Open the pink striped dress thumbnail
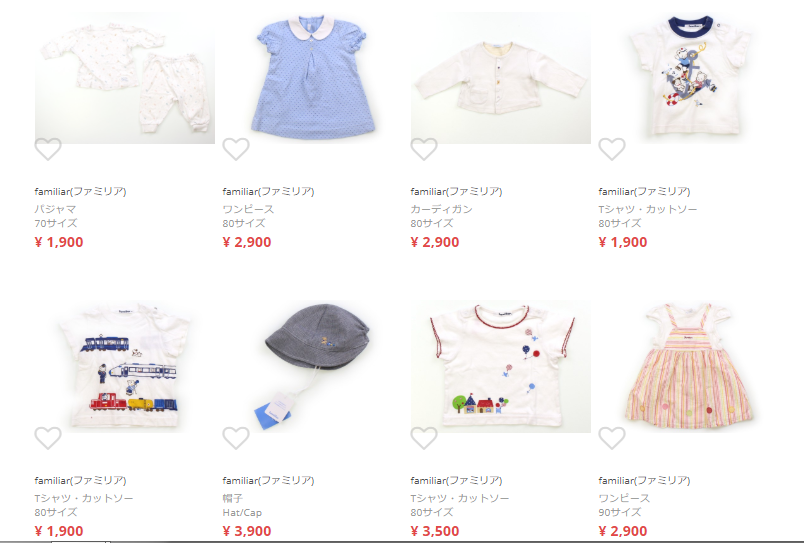The width and height of the screenshot is (804, 543). pyautogui.click(x=689, y=367)
